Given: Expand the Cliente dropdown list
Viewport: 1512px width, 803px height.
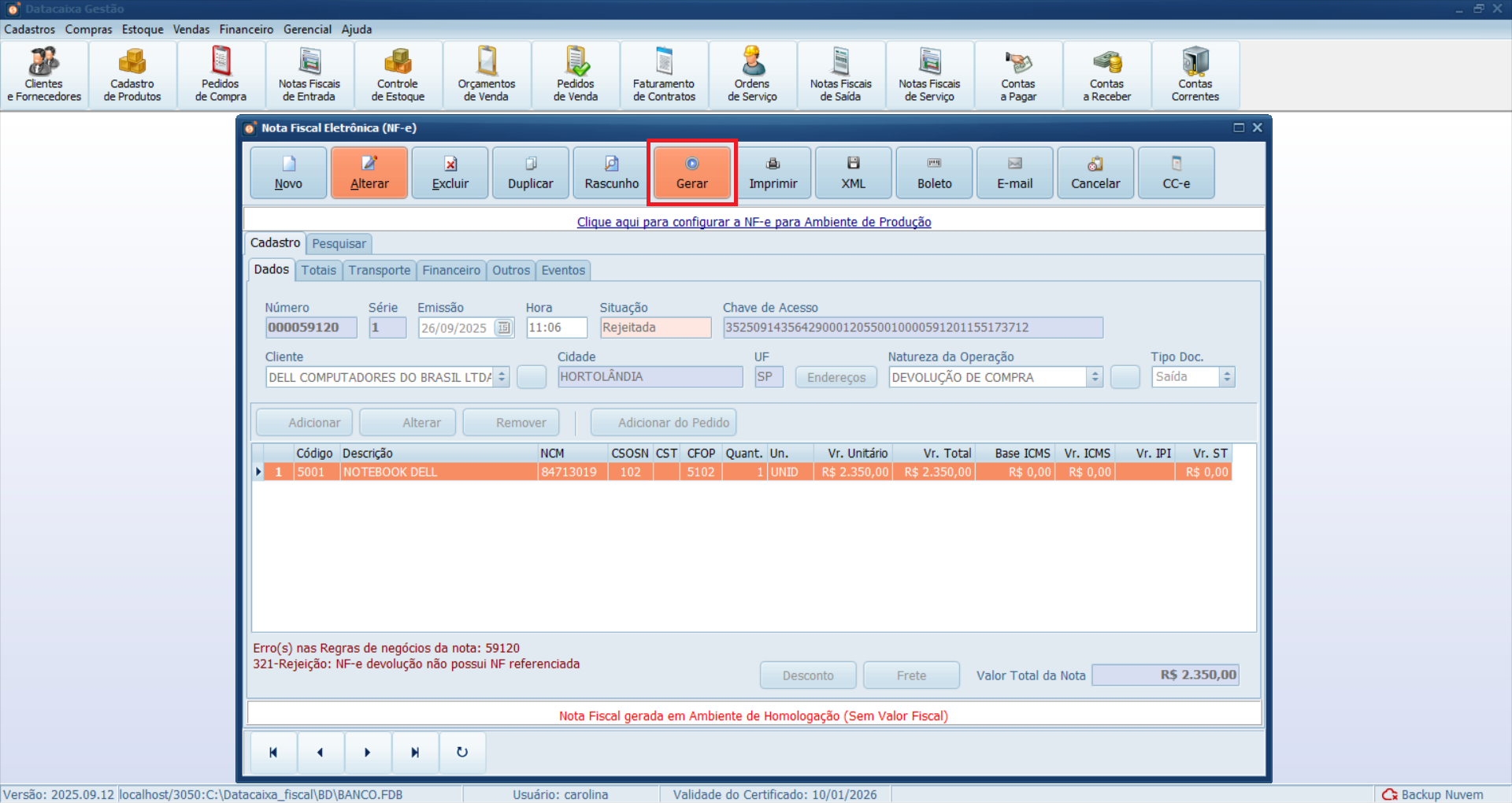Looking at the screenshot, I should [x=502, y=377].
